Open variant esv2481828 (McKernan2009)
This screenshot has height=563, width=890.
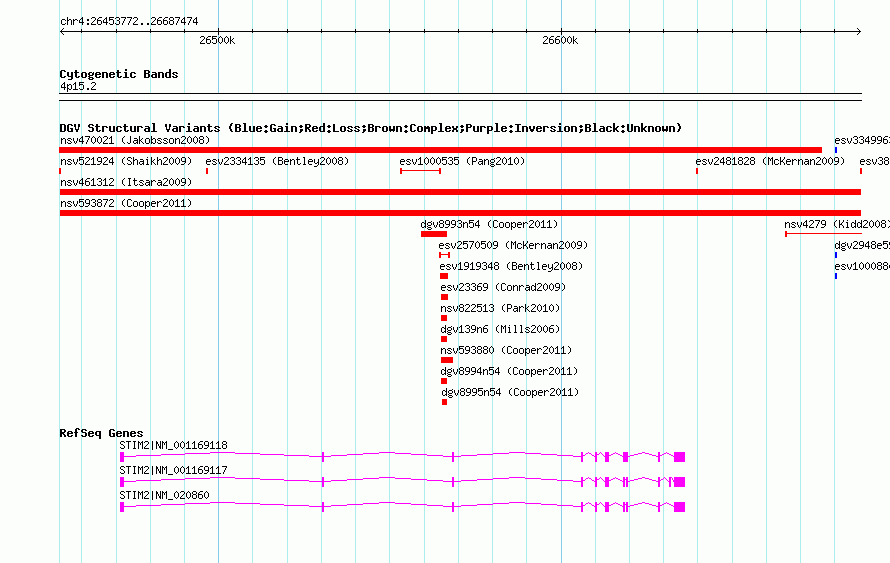point(770,161)
